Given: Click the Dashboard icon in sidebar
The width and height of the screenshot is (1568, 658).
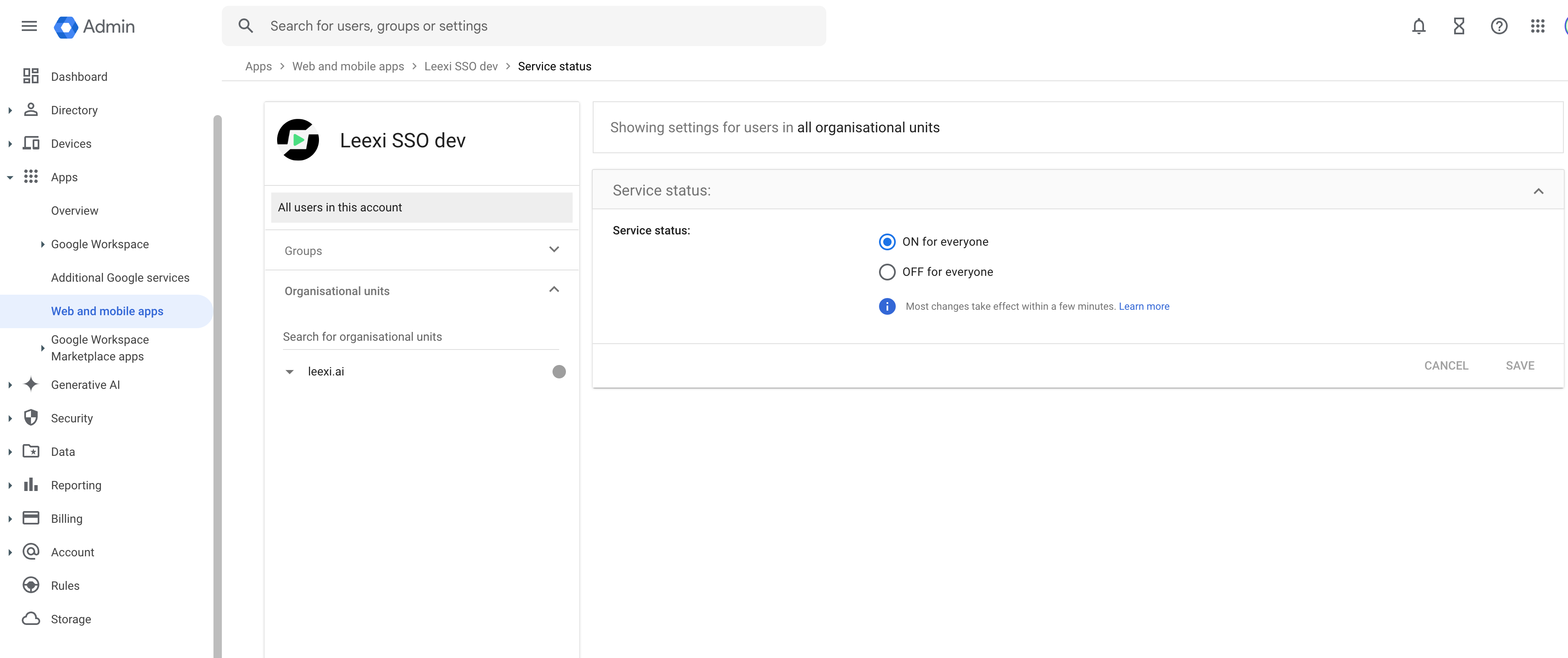Looking at the screenshot, I should point(31,76).
